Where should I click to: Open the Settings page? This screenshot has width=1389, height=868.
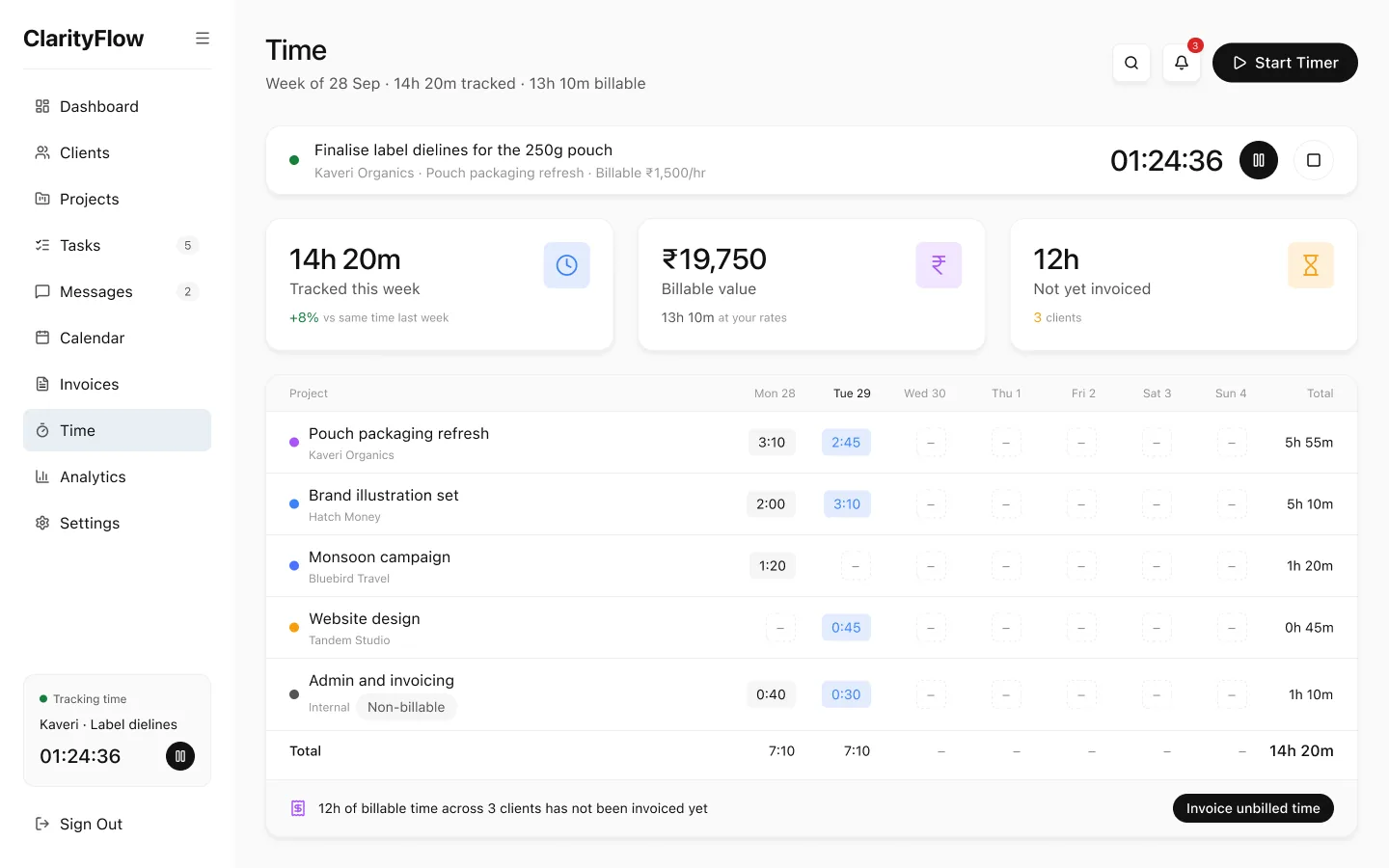[x=117, y=523]
